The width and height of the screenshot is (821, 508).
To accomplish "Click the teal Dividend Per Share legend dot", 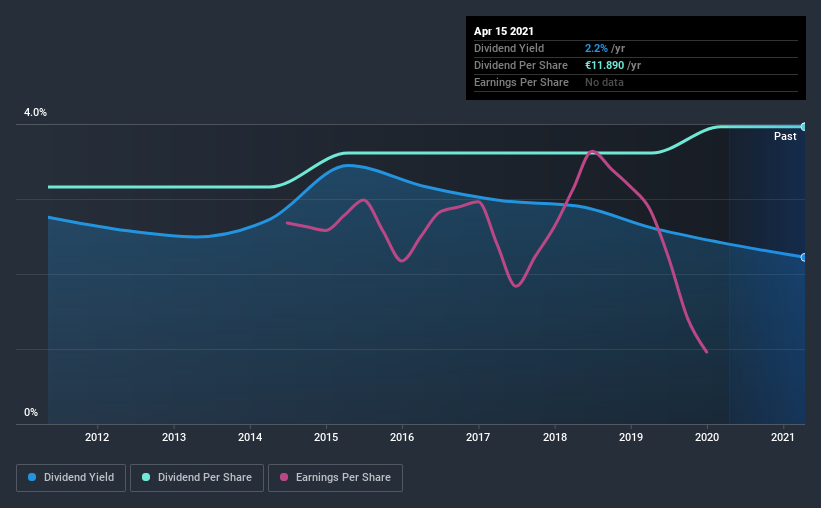I will (x=146, y=477).
